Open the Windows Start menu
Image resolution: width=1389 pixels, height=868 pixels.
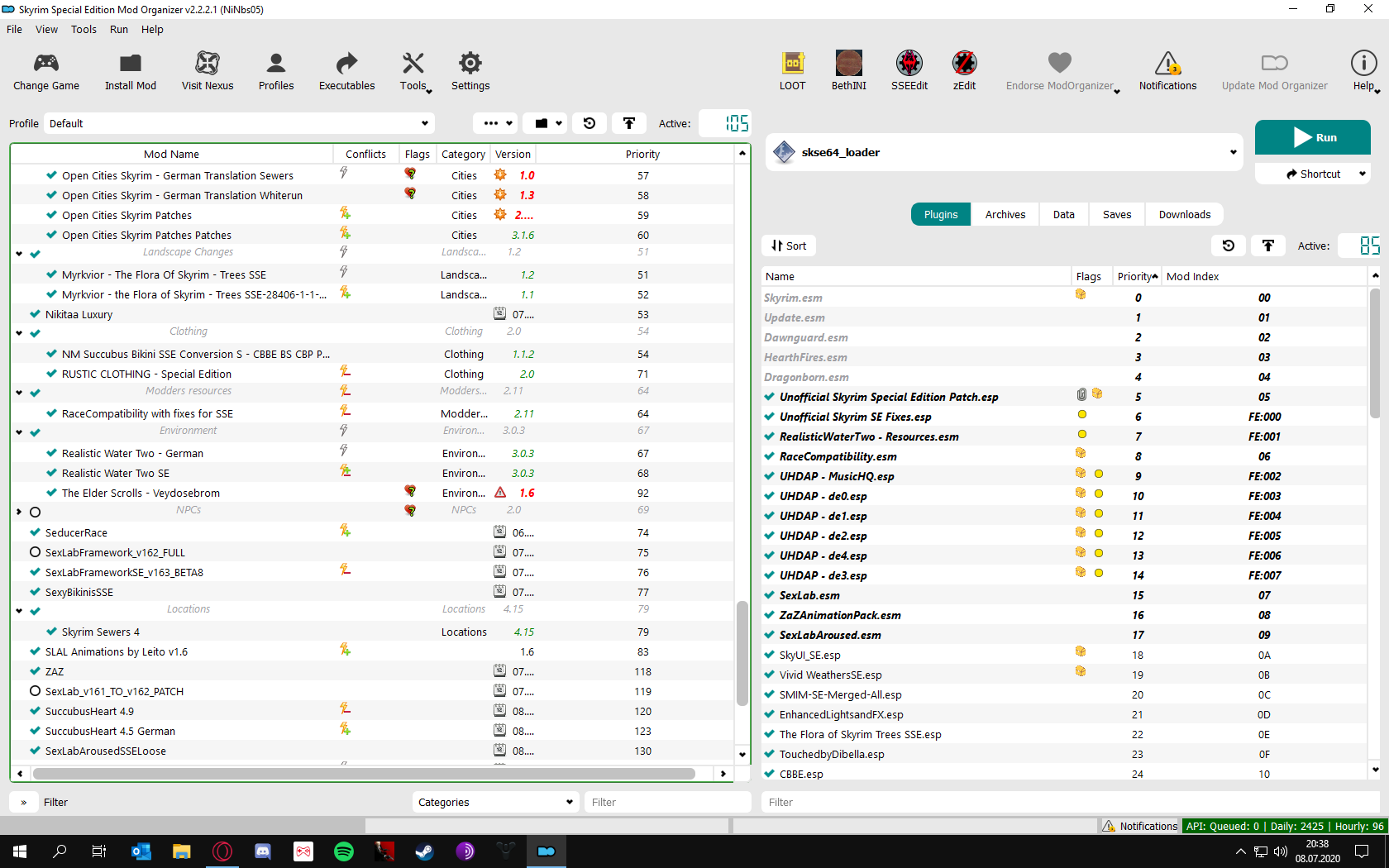point(20,851)
